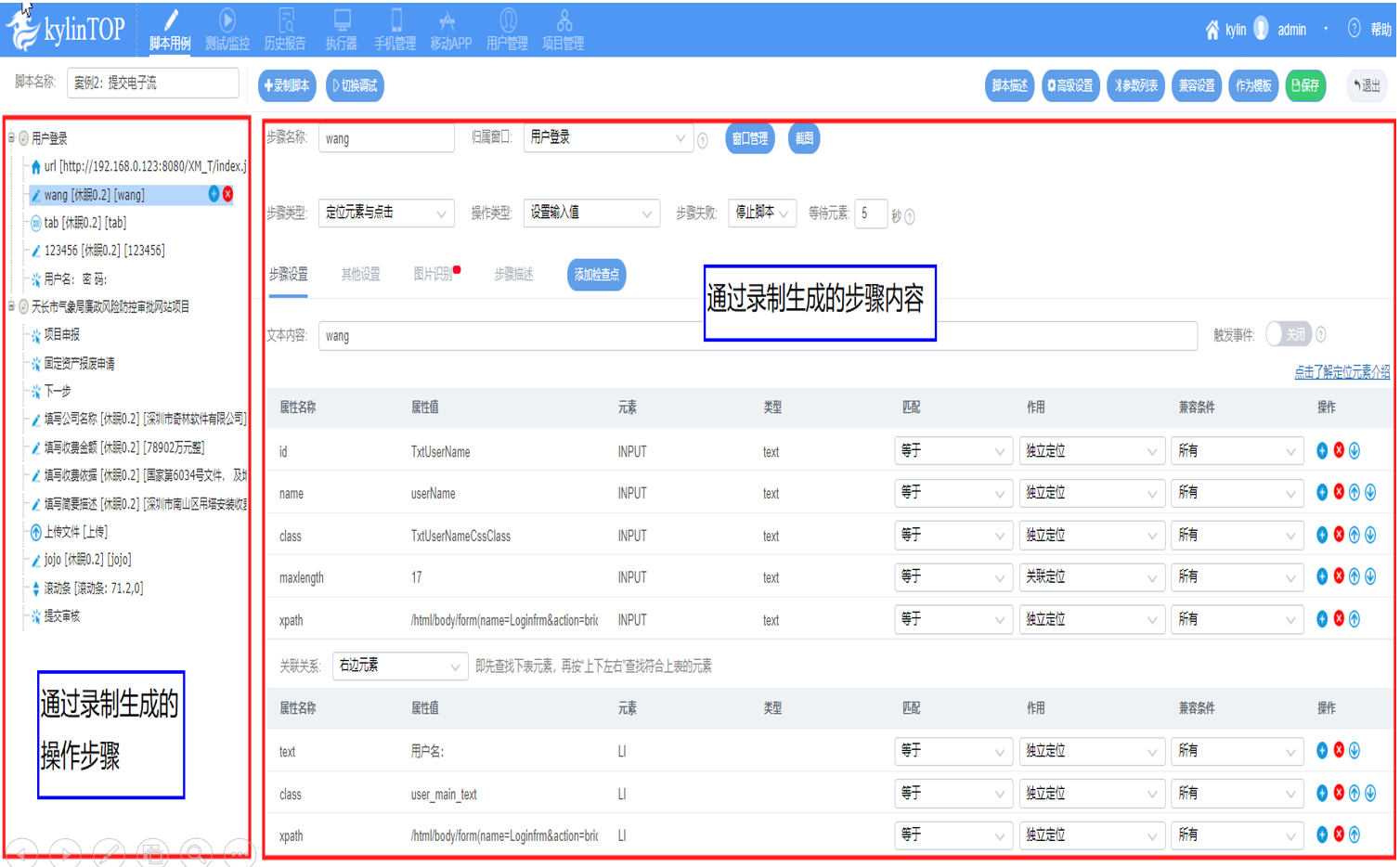Click red delete icon on wang step

tap(227, 194)
